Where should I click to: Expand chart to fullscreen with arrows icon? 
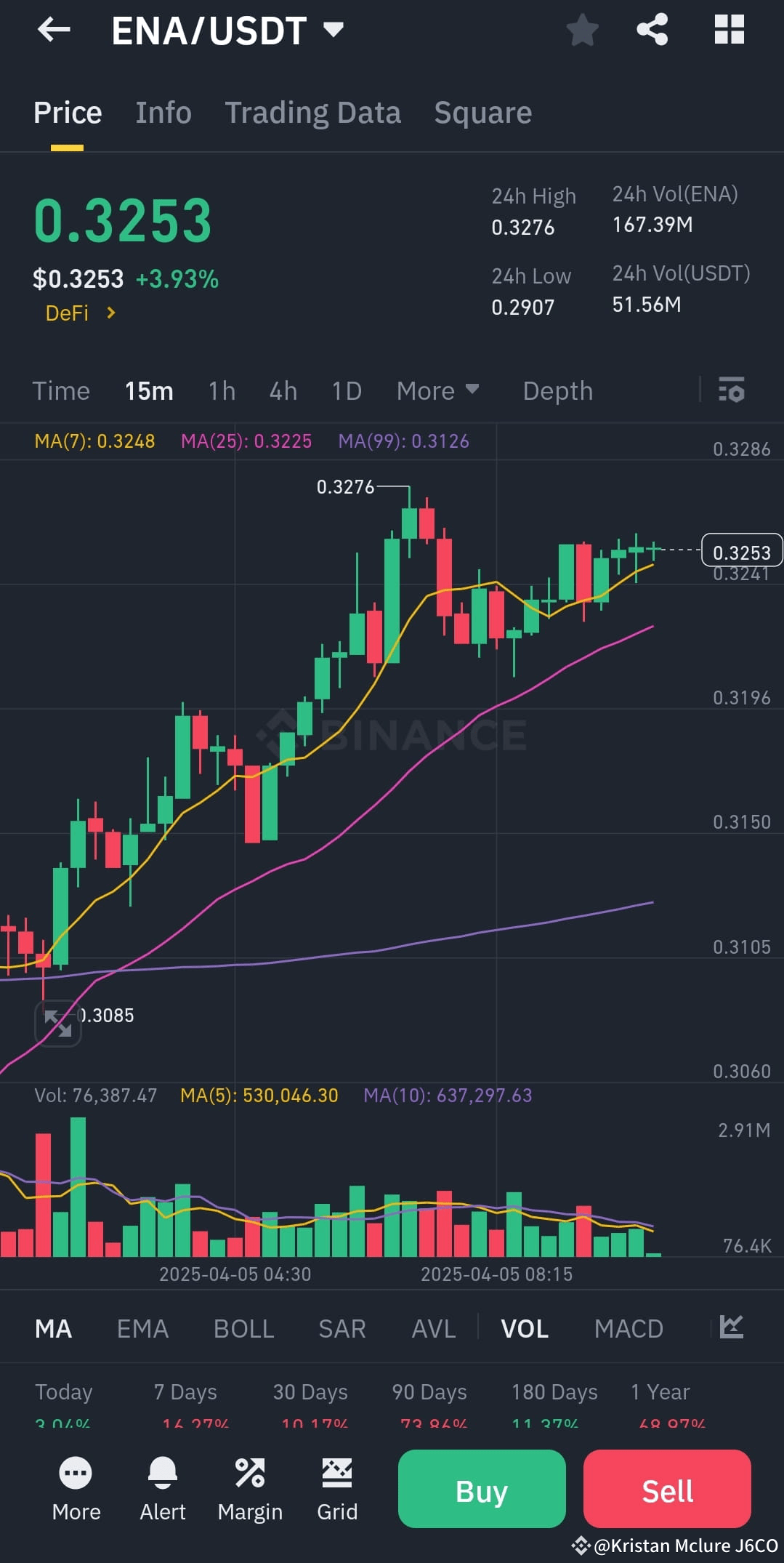(59, 1022)
